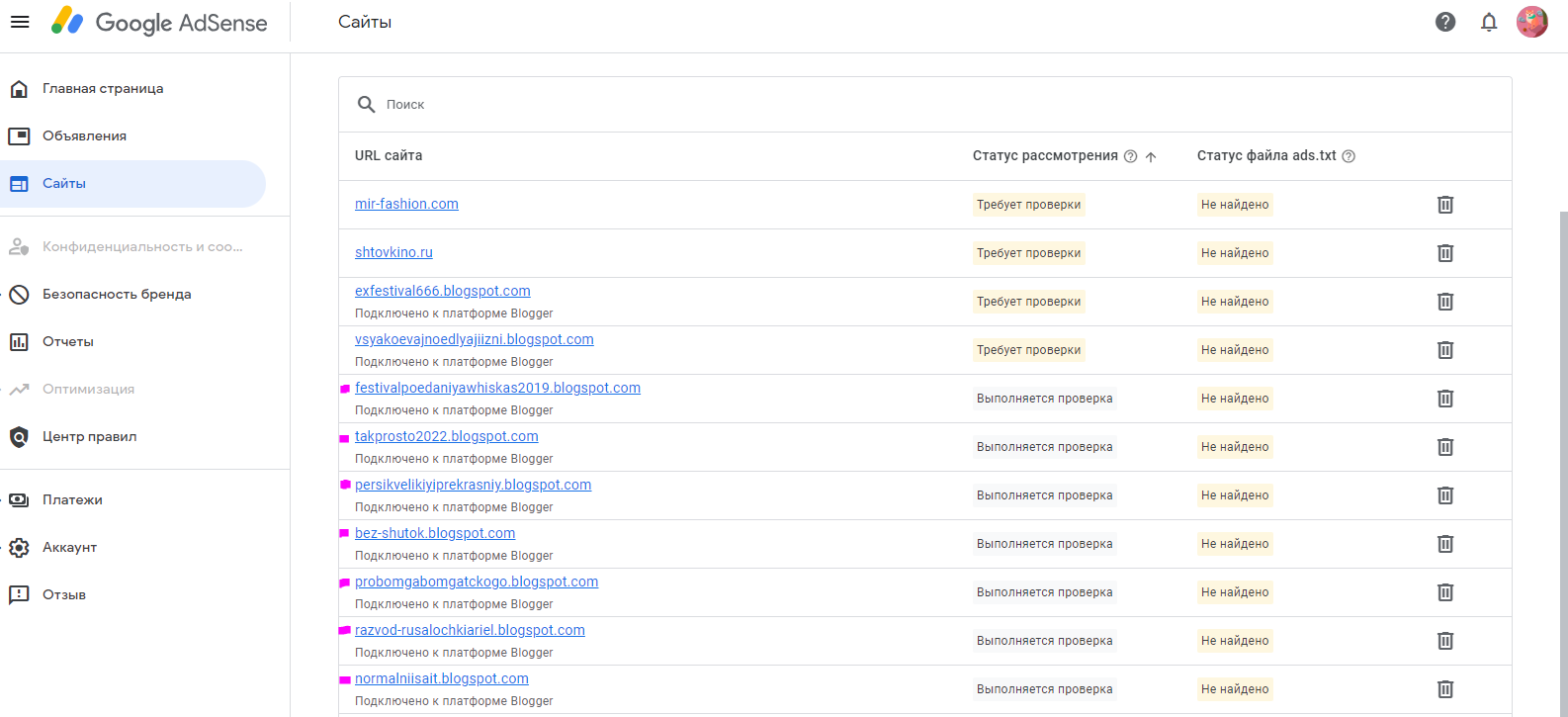This screenshot has height=717, width=1568.
Task: Open the probomgabomgatckogo.blogspot.com link
Action: (x=477, y=582)
